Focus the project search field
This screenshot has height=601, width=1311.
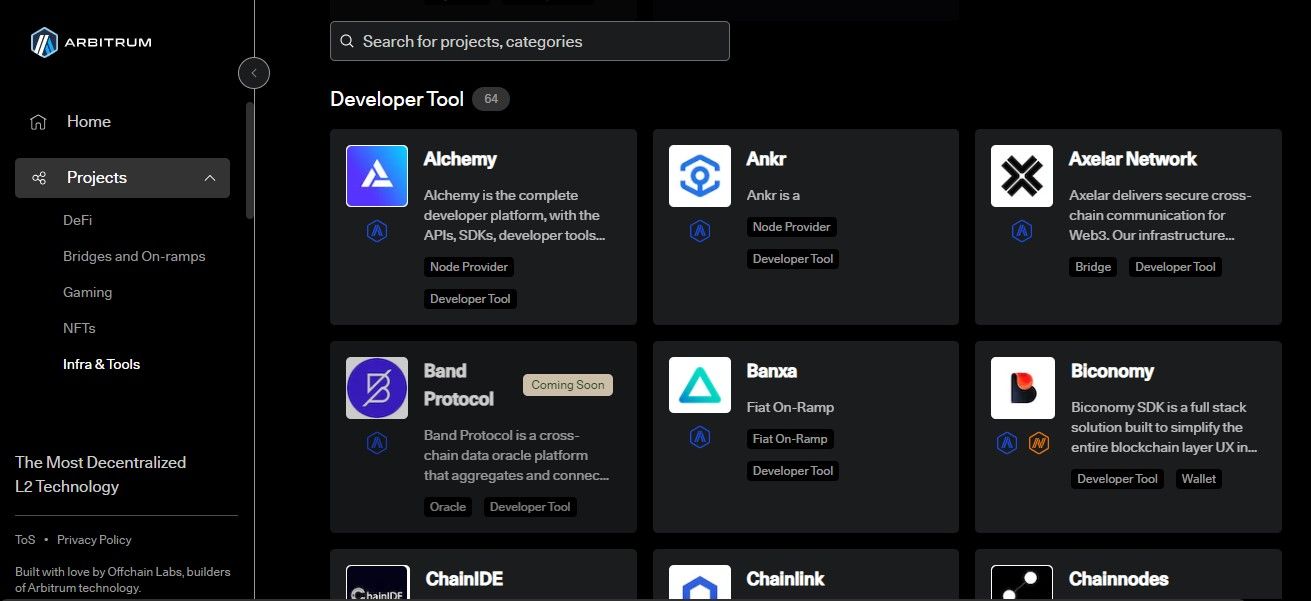[x=530, y=41]
